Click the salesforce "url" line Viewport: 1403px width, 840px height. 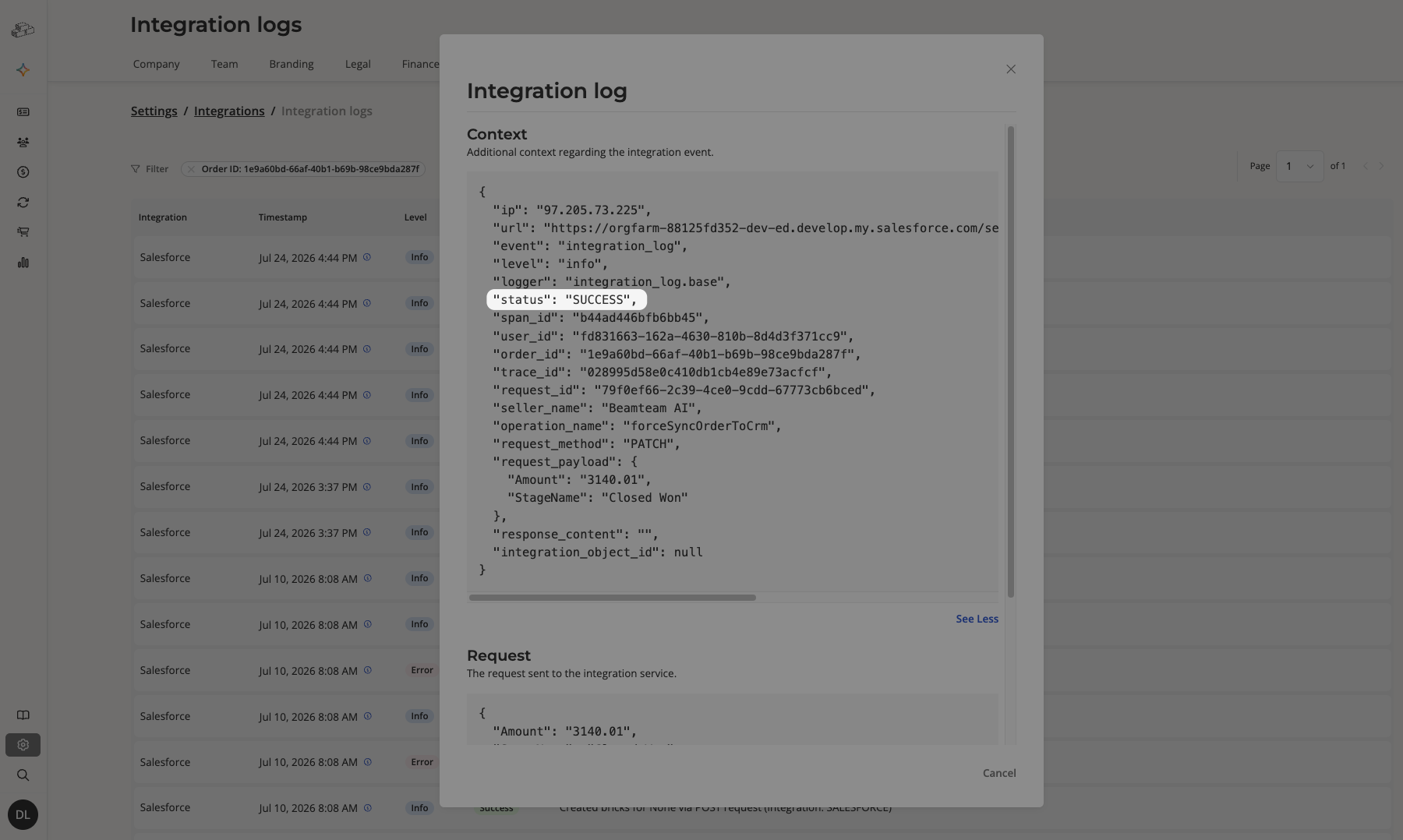[x=745, y=228]
